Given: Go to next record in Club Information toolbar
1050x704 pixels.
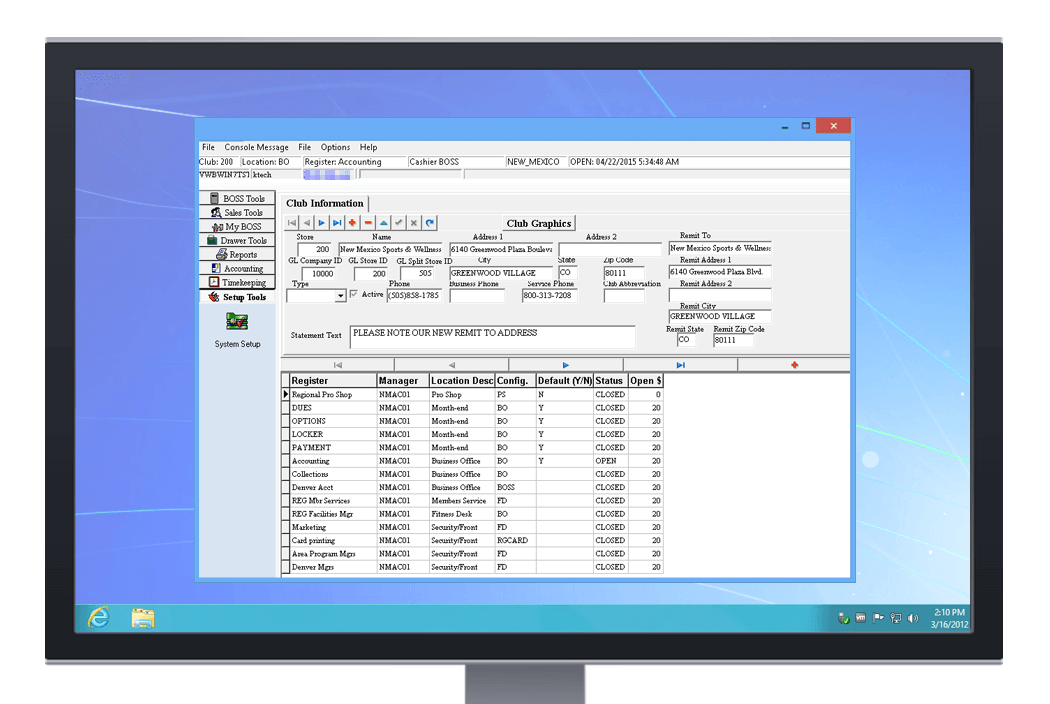Looking at the screenshot, I should pos(321,222).
